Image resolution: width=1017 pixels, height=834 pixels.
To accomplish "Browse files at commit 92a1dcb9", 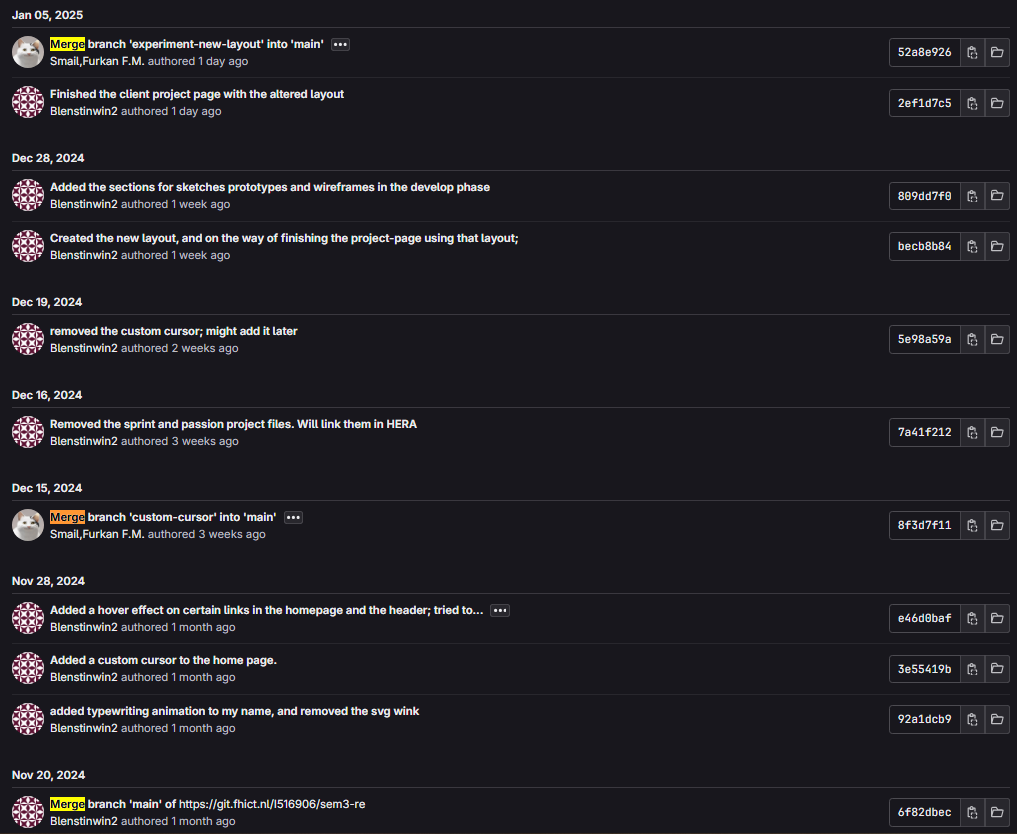I will [x=997, y=719].
